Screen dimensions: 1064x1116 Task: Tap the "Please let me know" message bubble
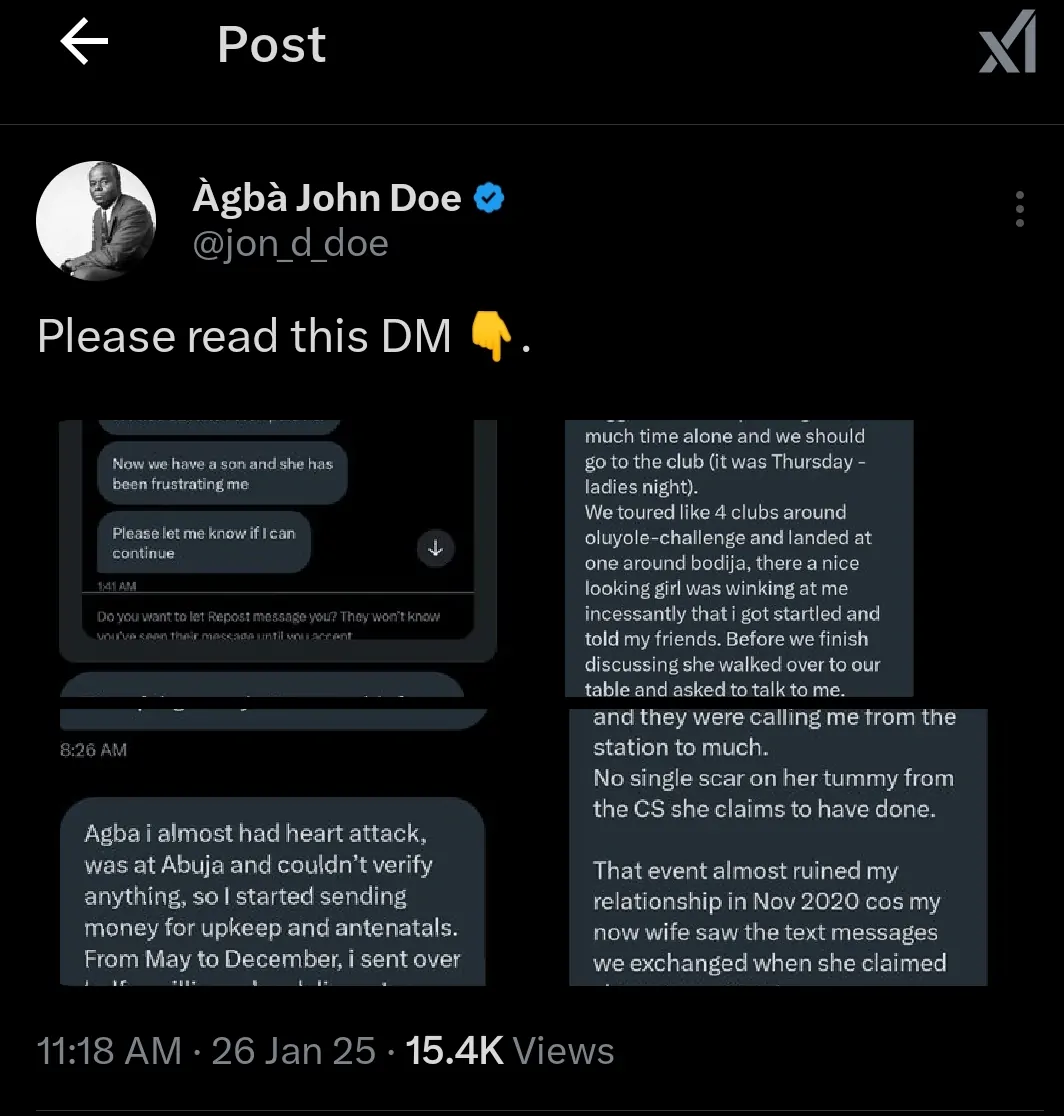(204, 542)
